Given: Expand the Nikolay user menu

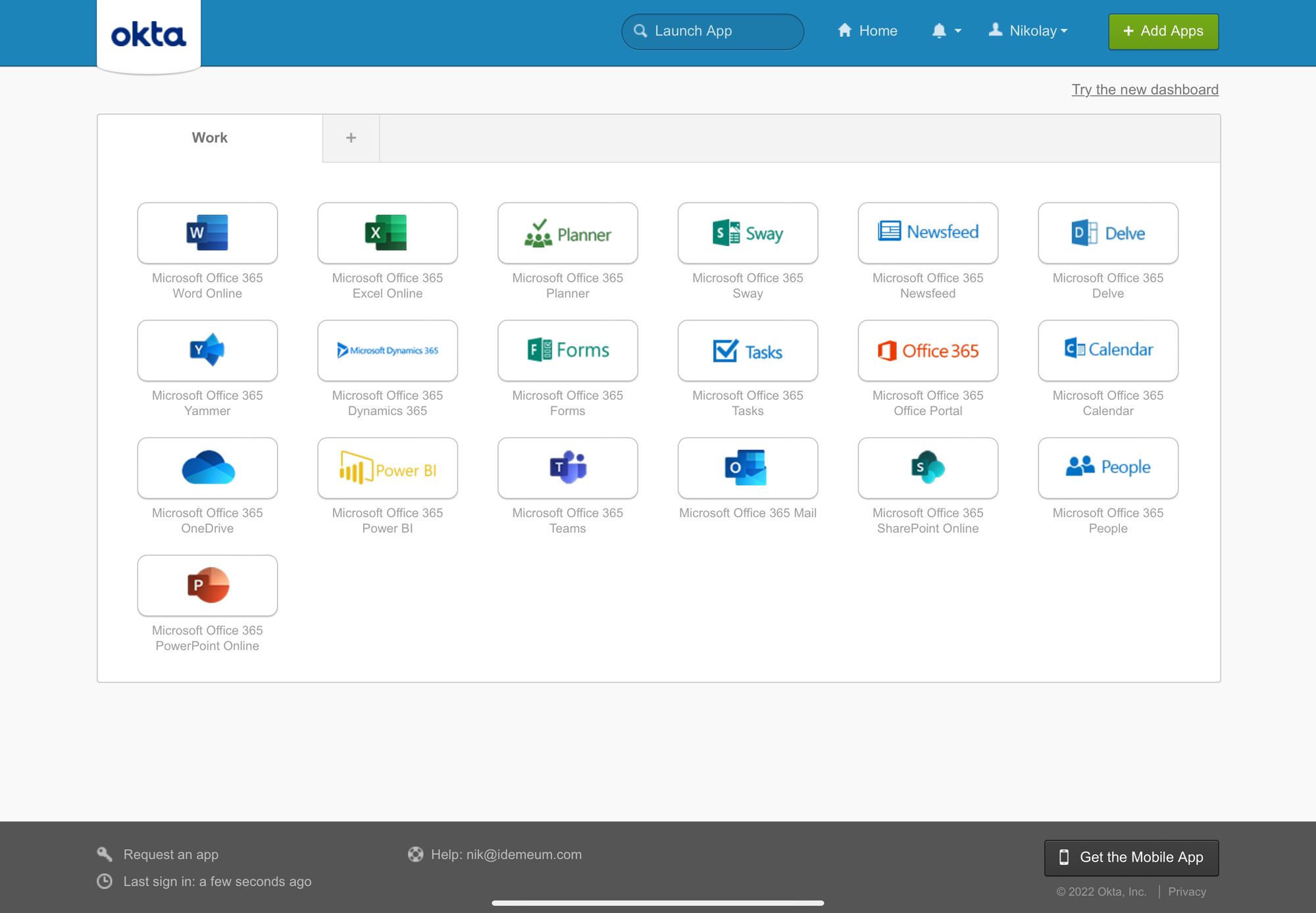Looking at the screenshot, I should tap(1028, 31).
